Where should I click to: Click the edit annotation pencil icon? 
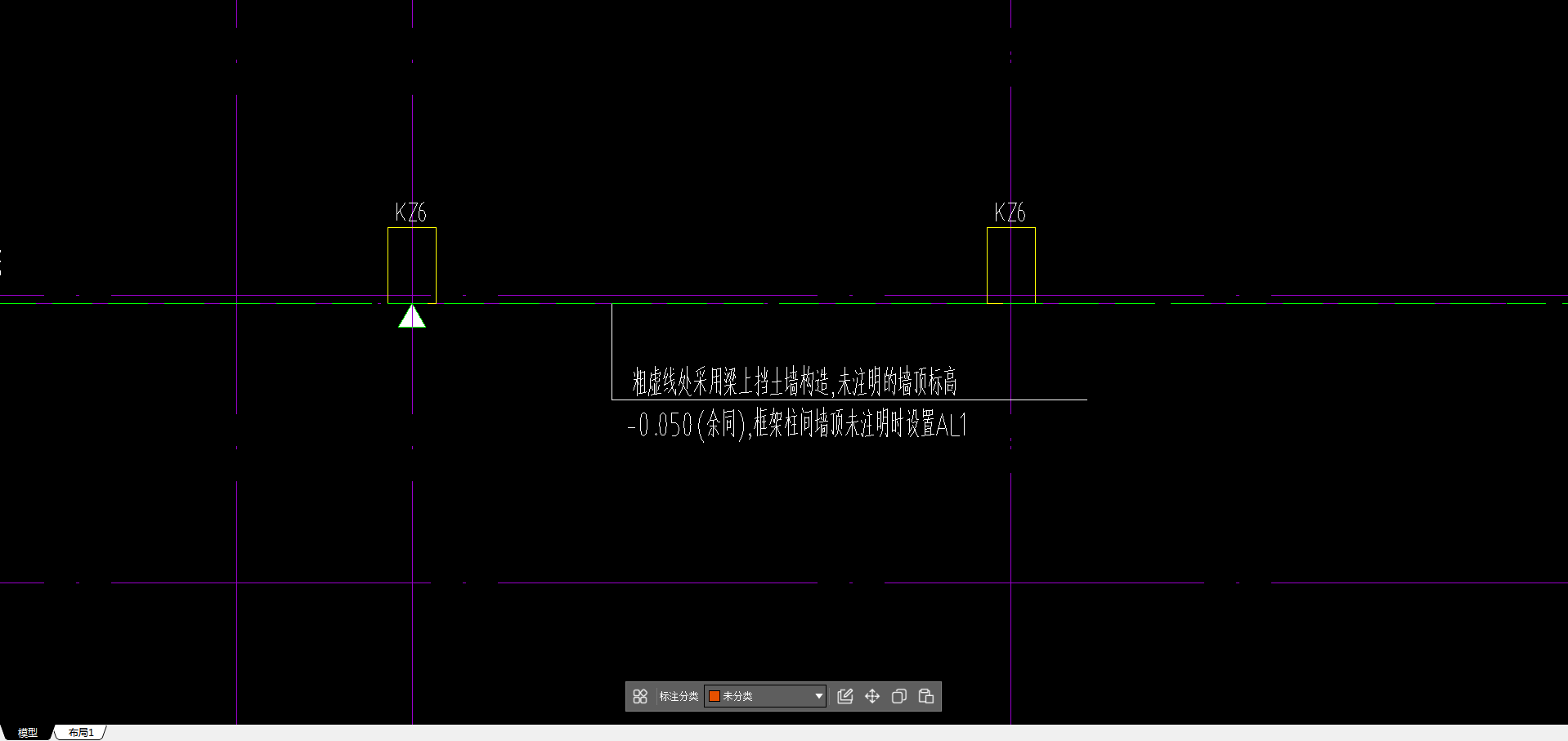pos(845,696)
